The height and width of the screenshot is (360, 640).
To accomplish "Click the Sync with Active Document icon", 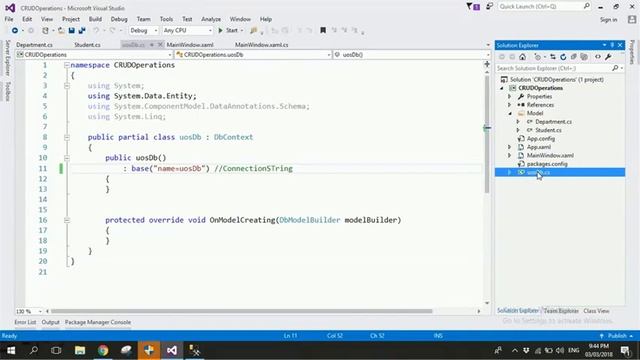I will click(553, 57).
